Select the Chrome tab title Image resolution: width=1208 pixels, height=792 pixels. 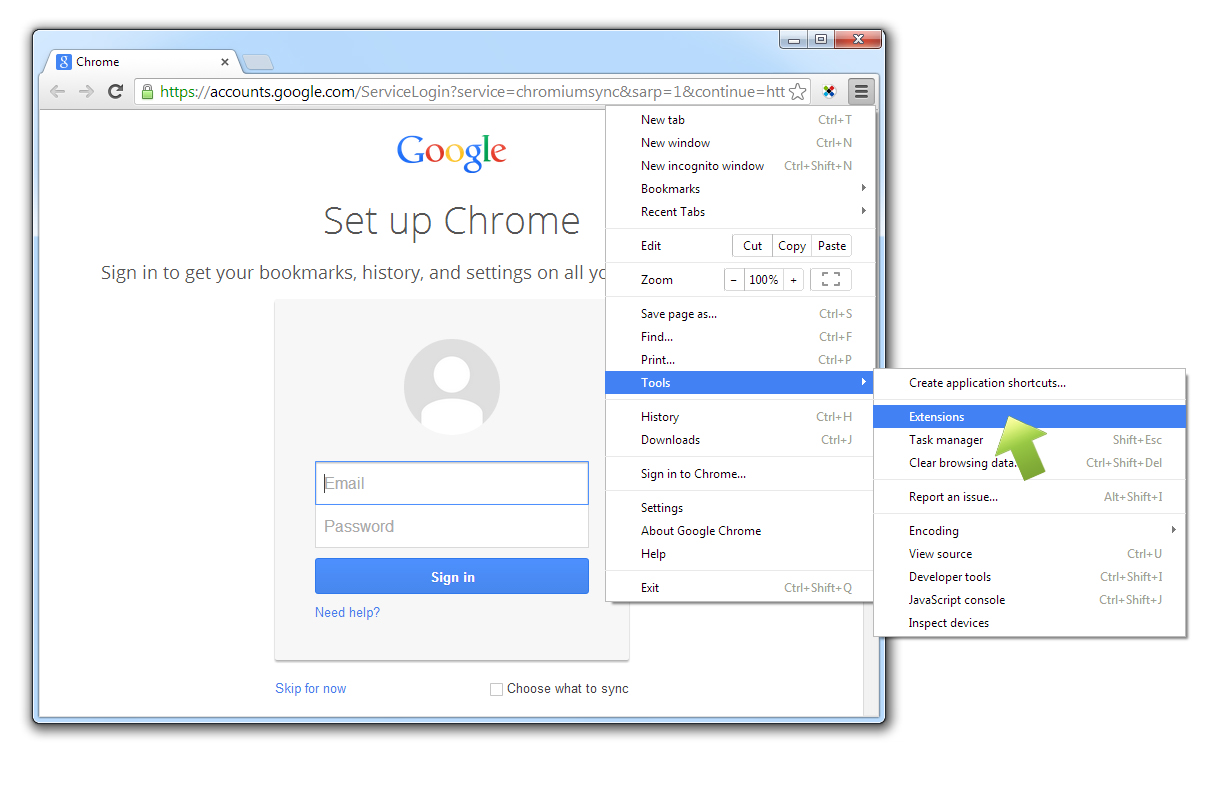pos(98,62)
